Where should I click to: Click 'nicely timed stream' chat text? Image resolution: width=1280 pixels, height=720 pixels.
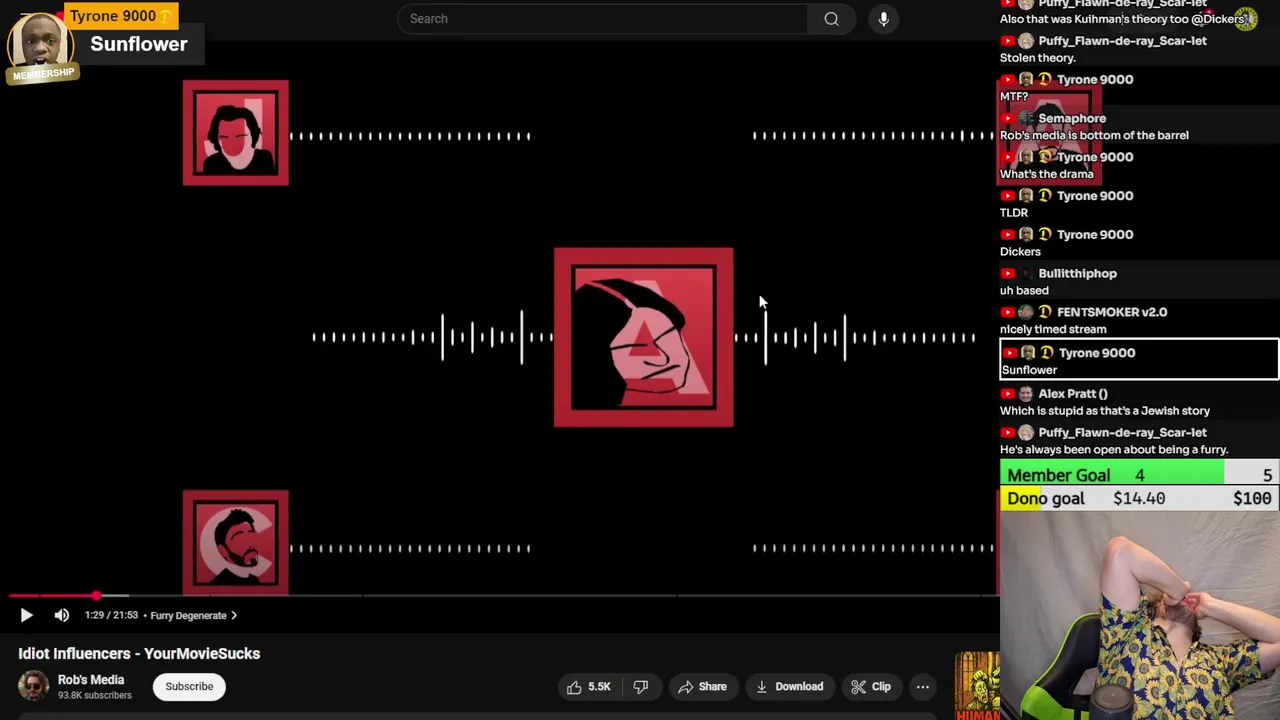click(x=1053, y=329)
